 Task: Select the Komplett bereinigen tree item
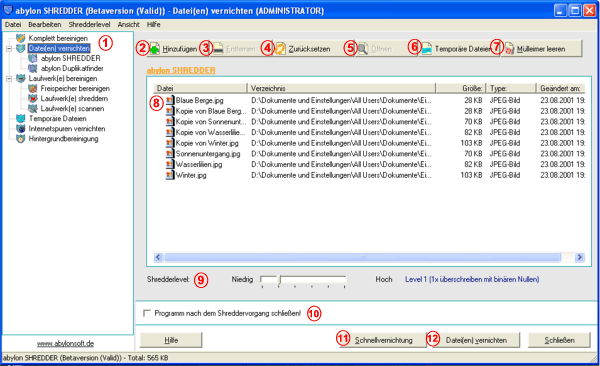pyautogui.click(x=58, y=38)
